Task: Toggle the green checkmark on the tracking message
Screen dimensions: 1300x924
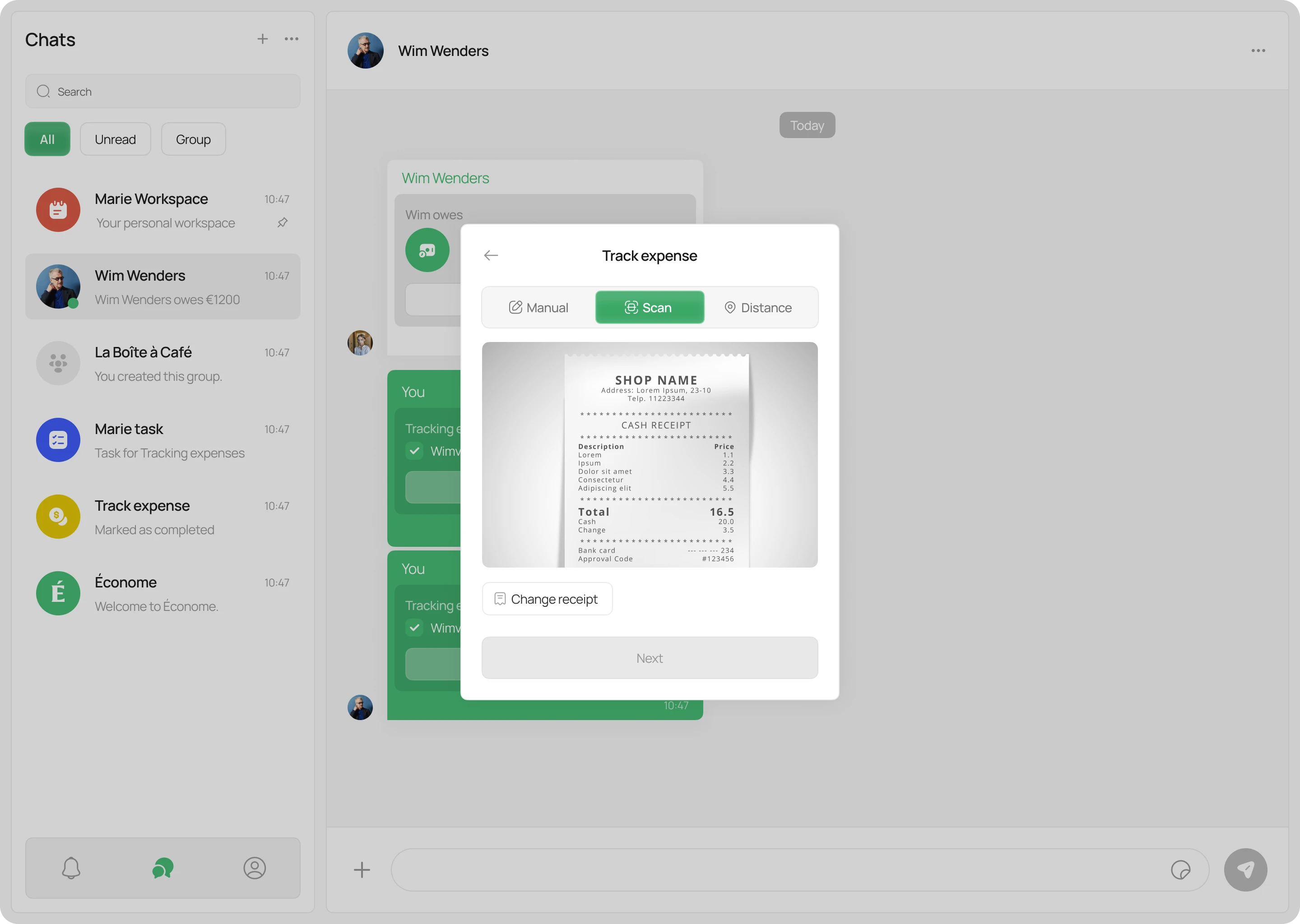Action: tap(414, 451)
